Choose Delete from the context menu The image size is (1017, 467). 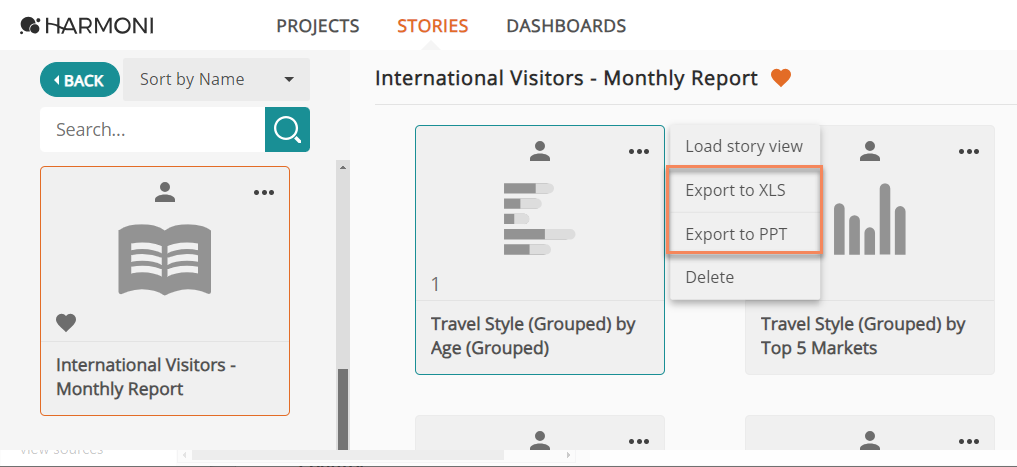pos(745,277)
